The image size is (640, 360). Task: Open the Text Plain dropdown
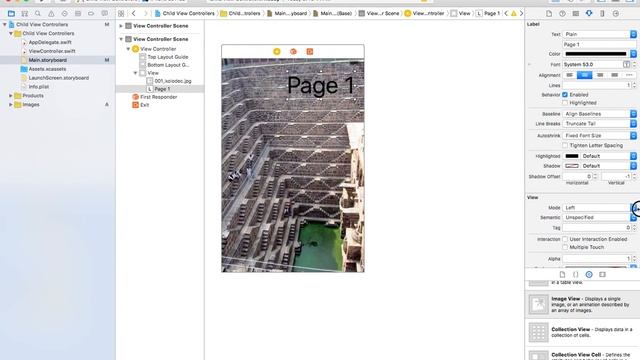(x=599, y=34)
